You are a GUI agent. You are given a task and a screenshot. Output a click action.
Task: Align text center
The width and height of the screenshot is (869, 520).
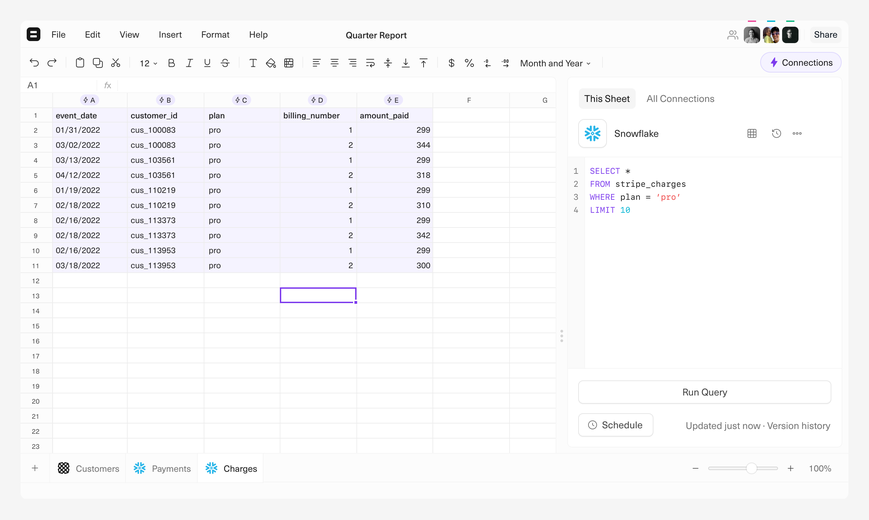tap(334, 63)
